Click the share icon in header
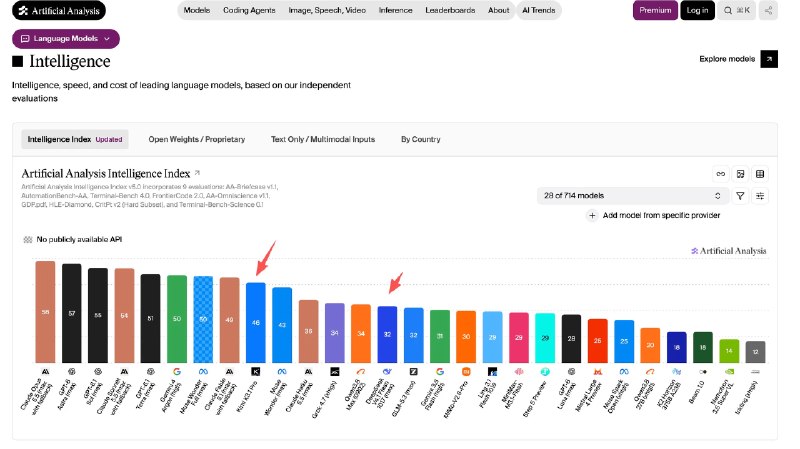The height and width of the screenshot is (449, 800). tap(768, 10)
